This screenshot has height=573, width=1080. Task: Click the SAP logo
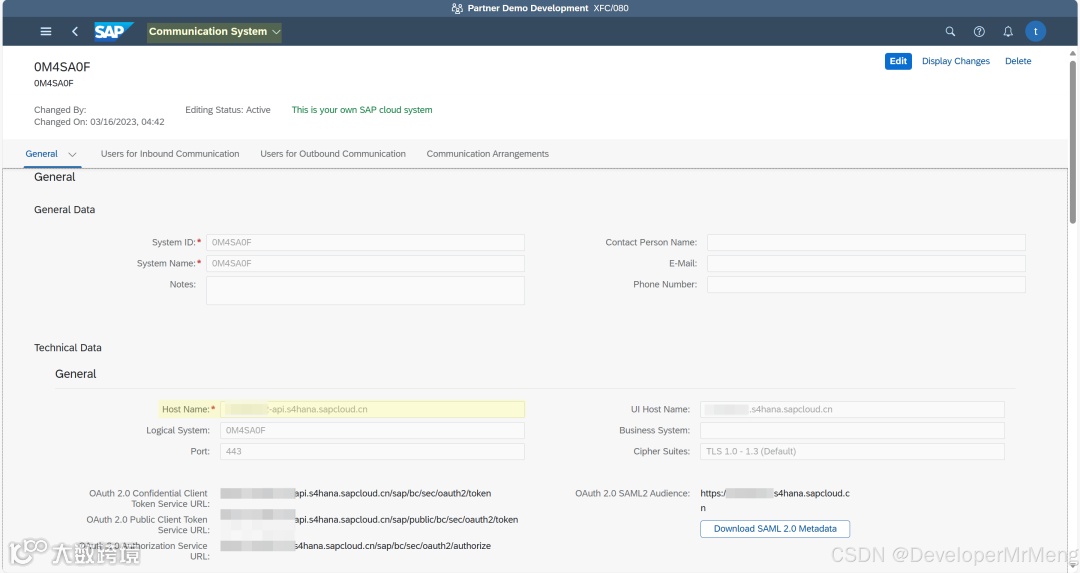pyautogui.click(x=114, y=32)
